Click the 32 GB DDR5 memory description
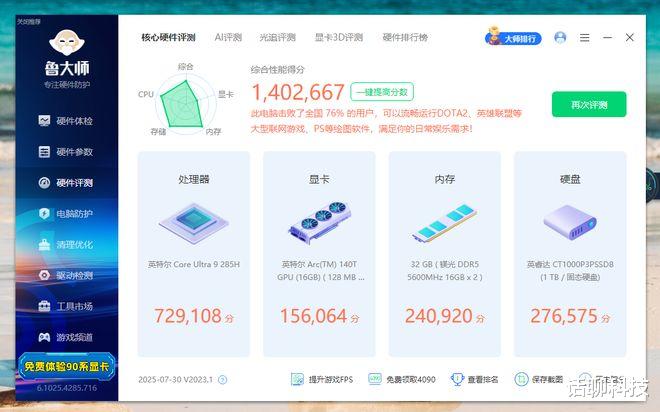Viewport: 660px width, 412px height. 444,271
